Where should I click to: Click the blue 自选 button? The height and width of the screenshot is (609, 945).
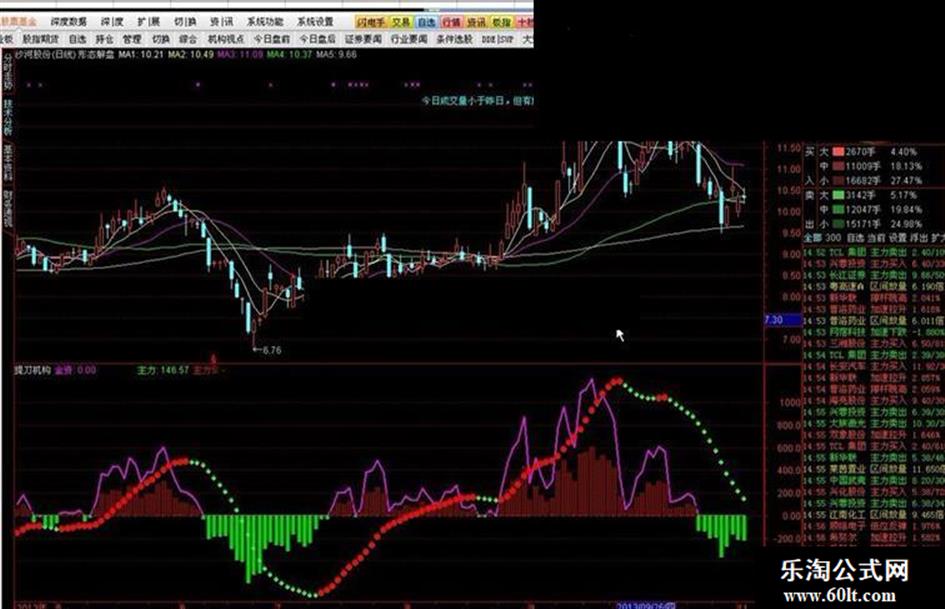point(426,23)
